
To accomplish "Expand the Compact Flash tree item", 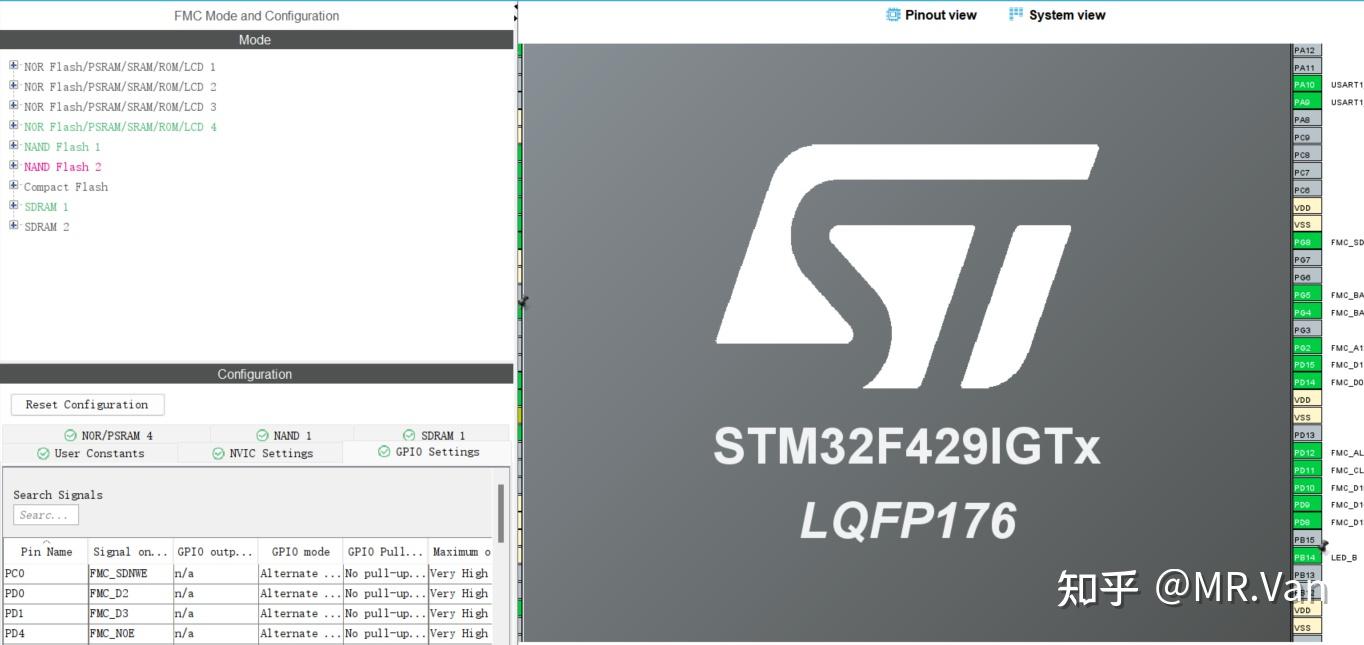I will [x=13, y=186].
